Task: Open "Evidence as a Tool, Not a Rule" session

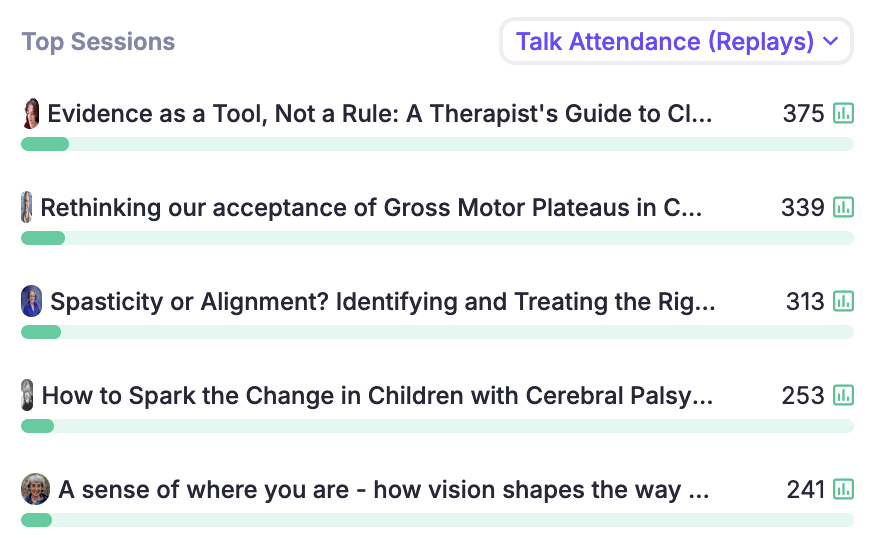Action: coord(380,114)
